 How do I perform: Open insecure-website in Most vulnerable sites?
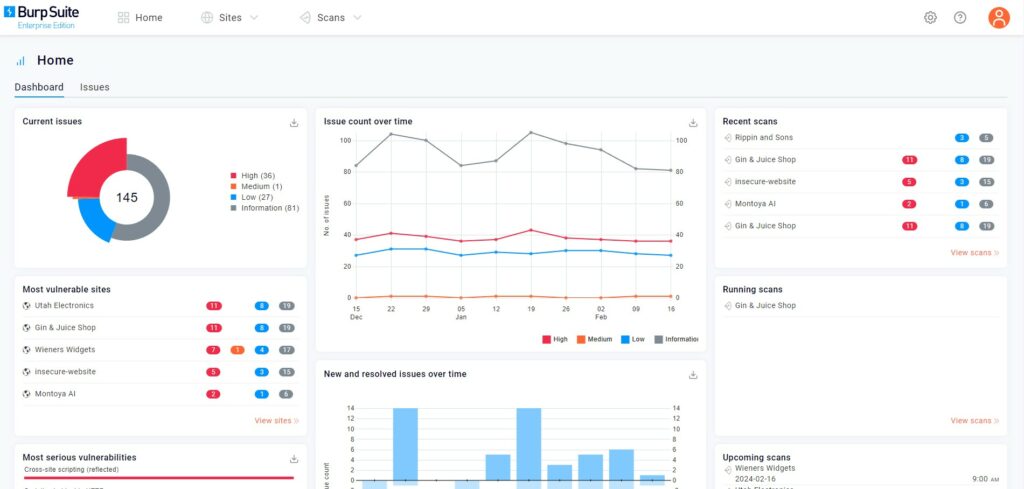coord(65,372)
